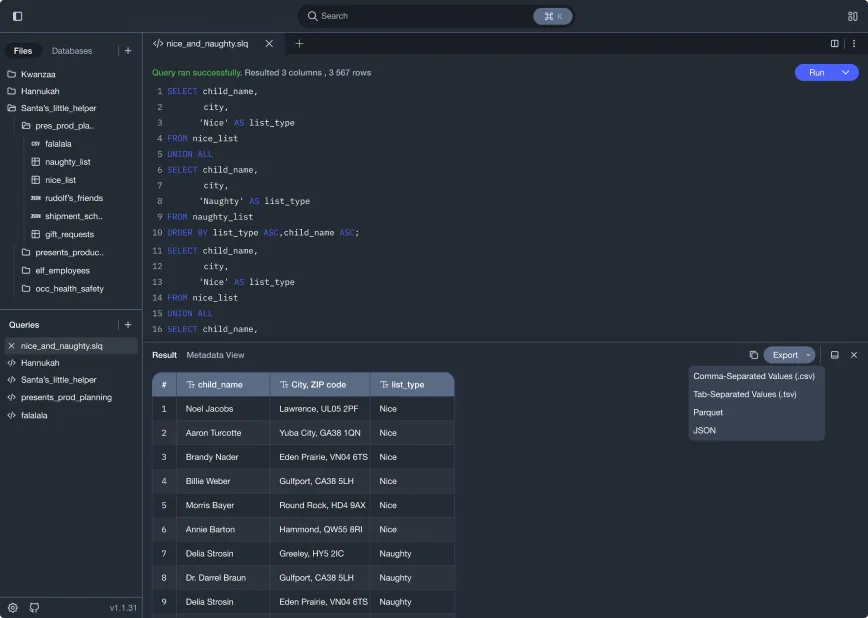Select Brandy Nader cell

(x=223, y=457)
